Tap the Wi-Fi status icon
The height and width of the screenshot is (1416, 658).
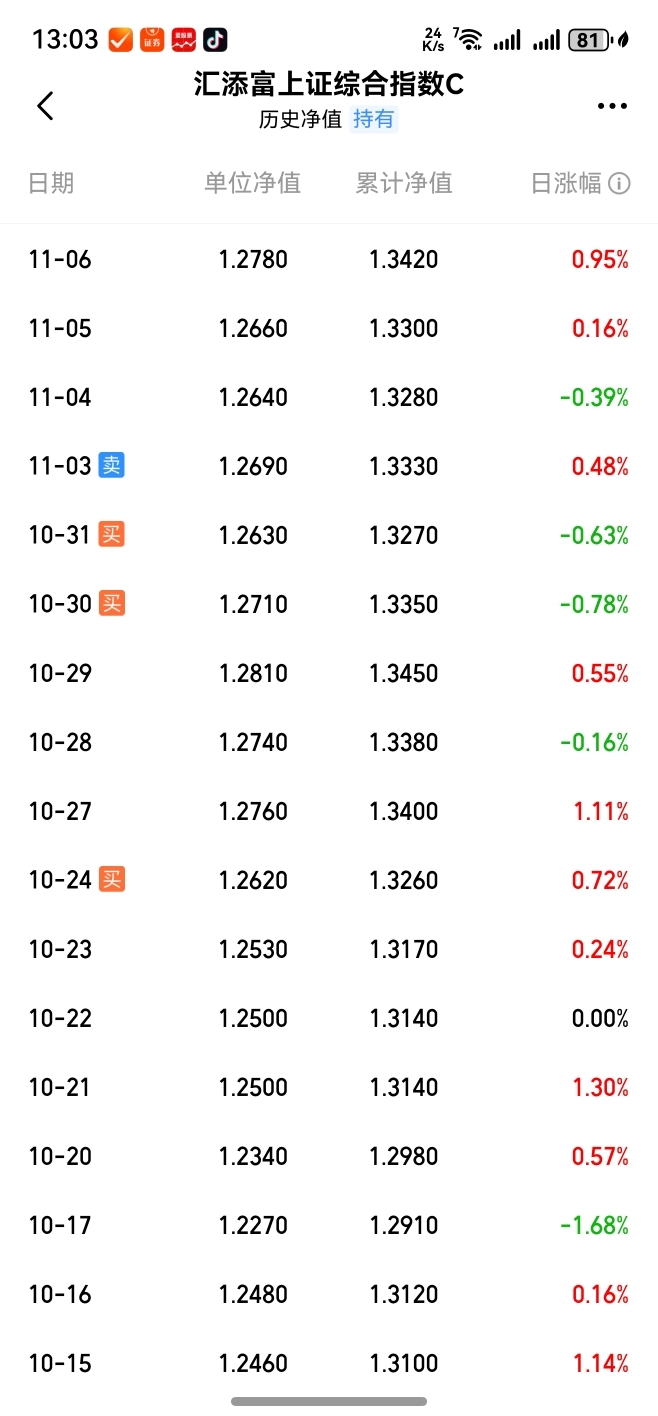(467, 40)
